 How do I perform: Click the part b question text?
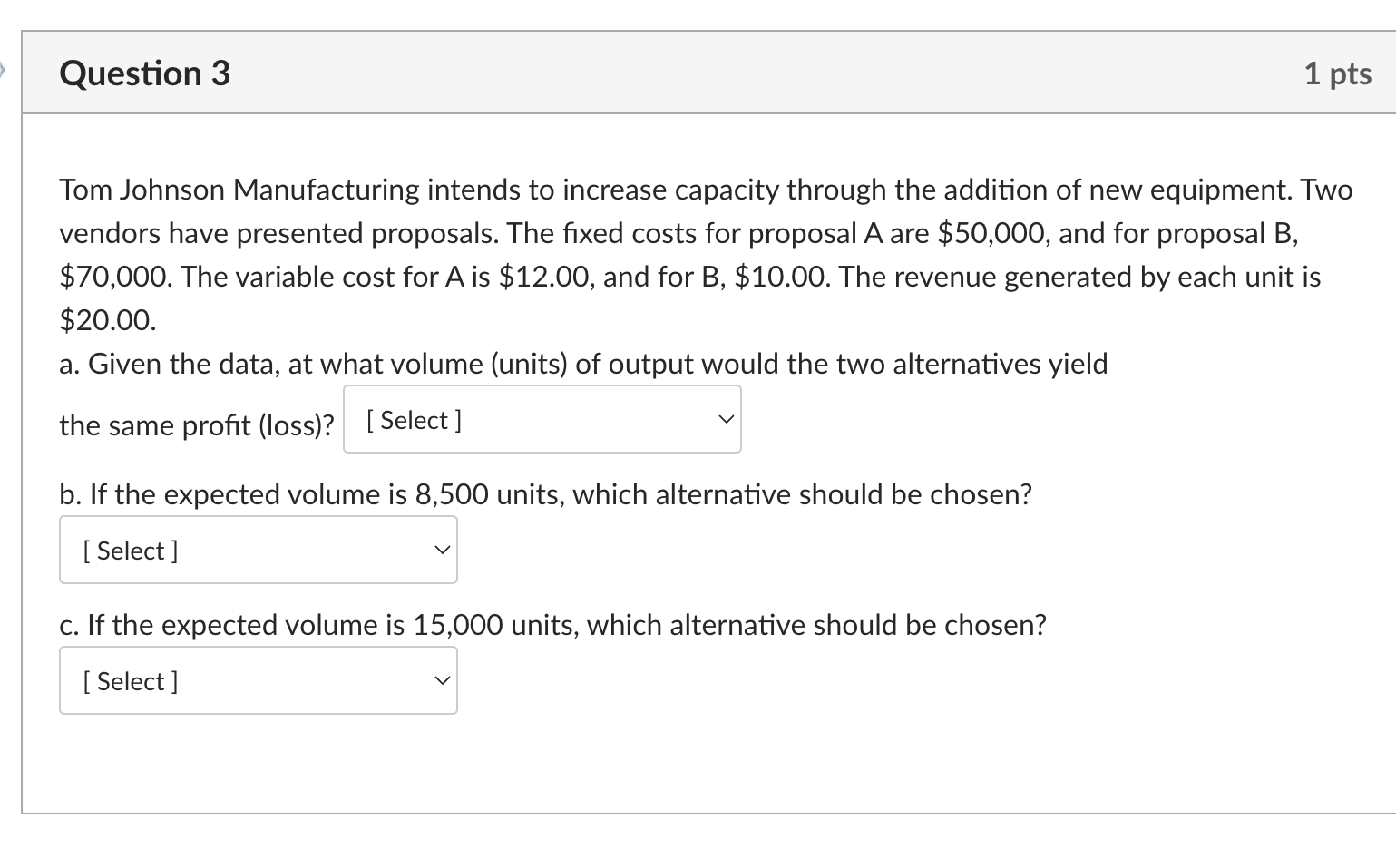tap(545, 494)
